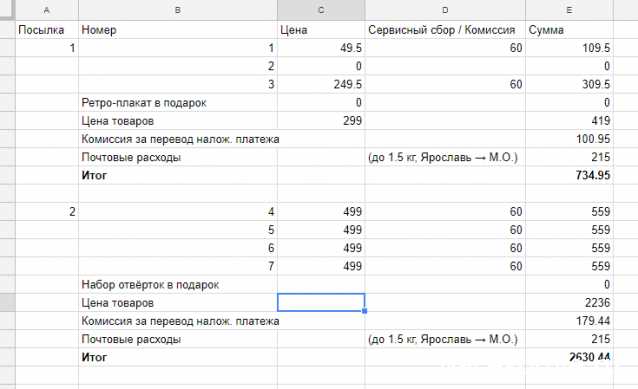Select the highlighted column C header
The height and width of the screenshot is (389, 638).
coord(321,10)
